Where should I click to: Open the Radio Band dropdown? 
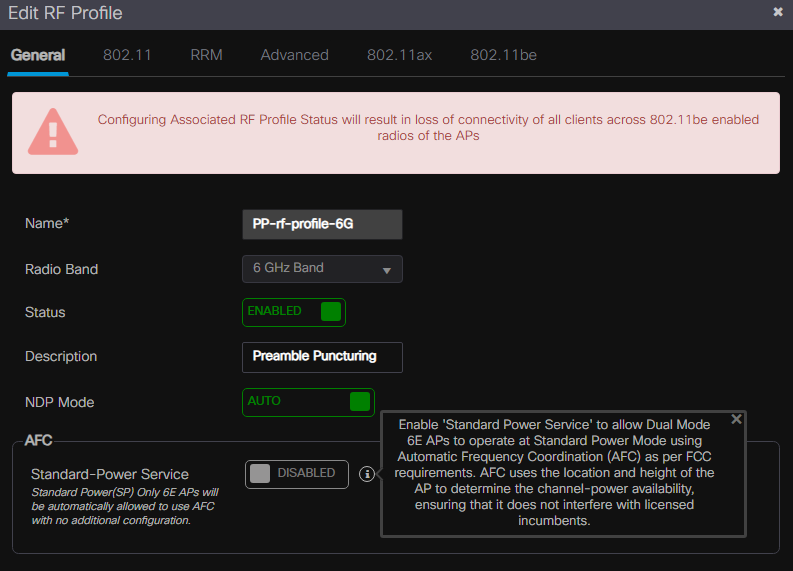tap(322, 269)
